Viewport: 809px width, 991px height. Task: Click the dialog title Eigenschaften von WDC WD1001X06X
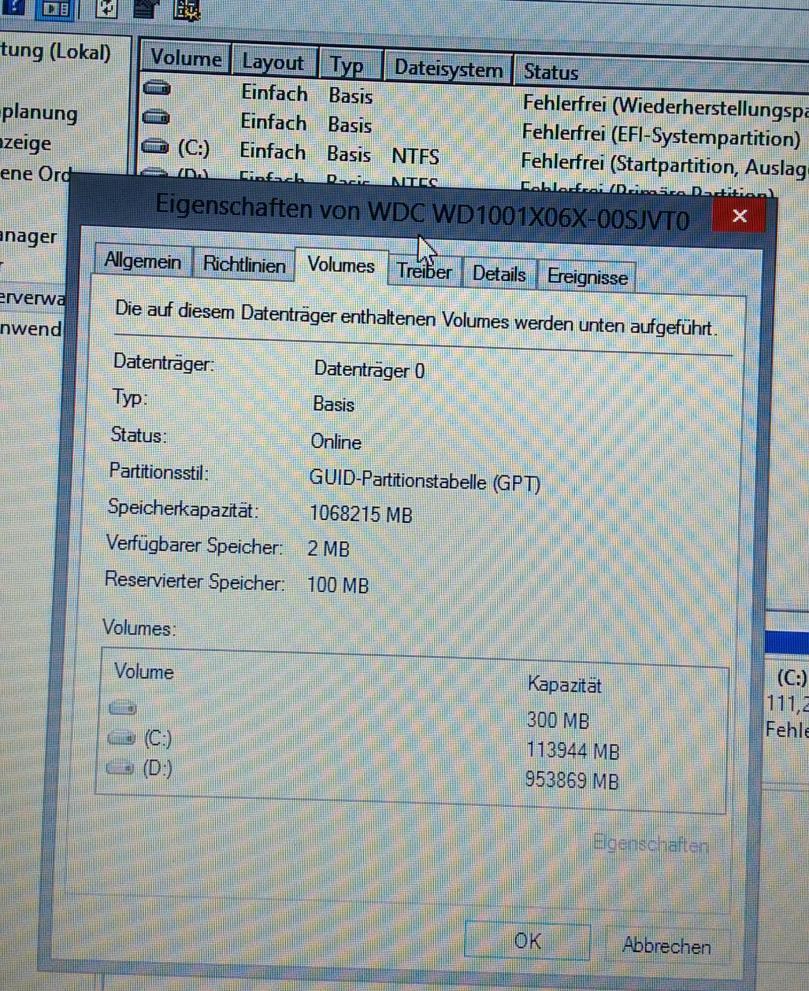[422, 212]
